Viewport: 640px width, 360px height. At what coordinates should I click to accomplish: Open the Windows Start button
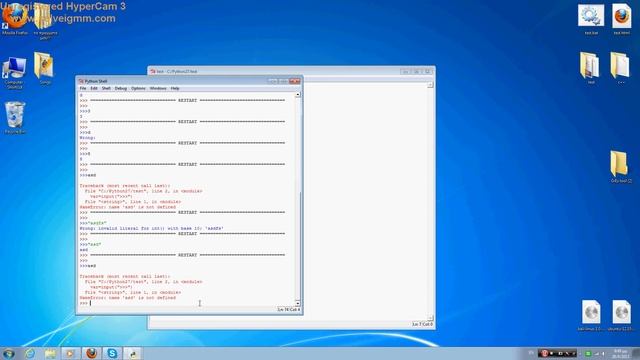point(9,353)
